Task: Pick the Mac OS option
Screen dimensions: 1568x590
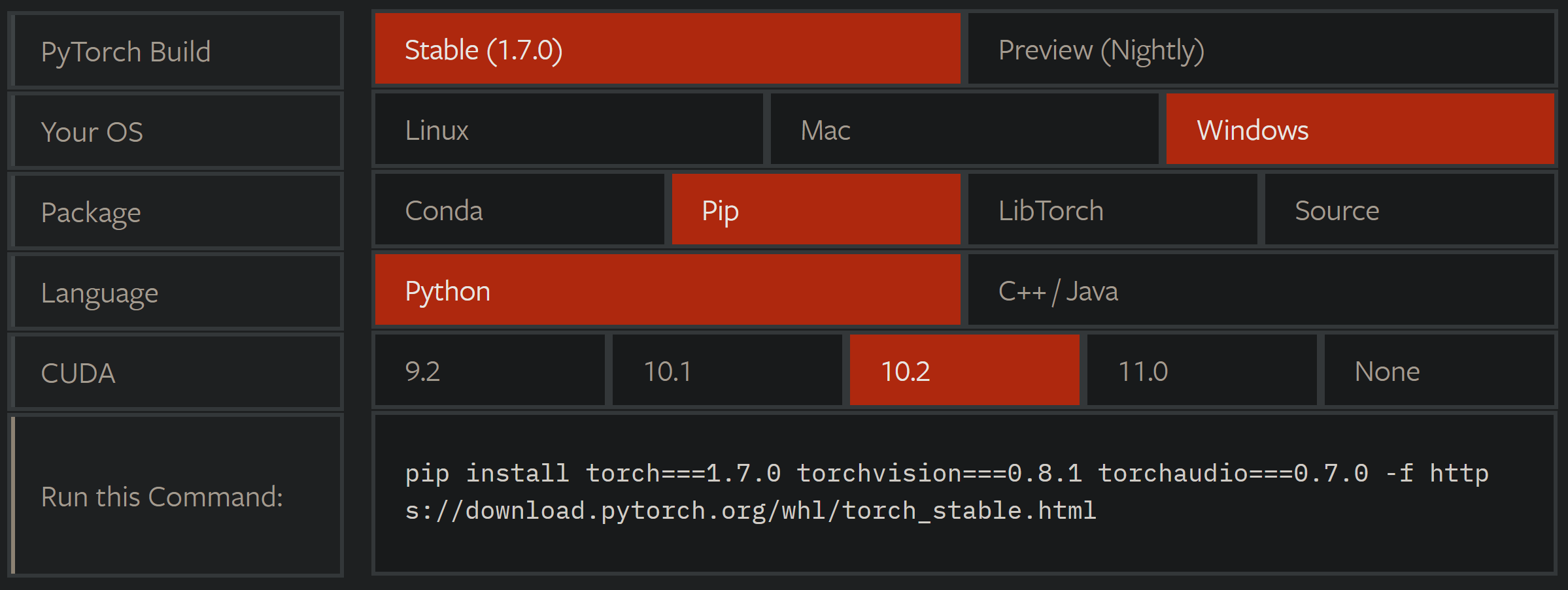Action: coord(964,130)
